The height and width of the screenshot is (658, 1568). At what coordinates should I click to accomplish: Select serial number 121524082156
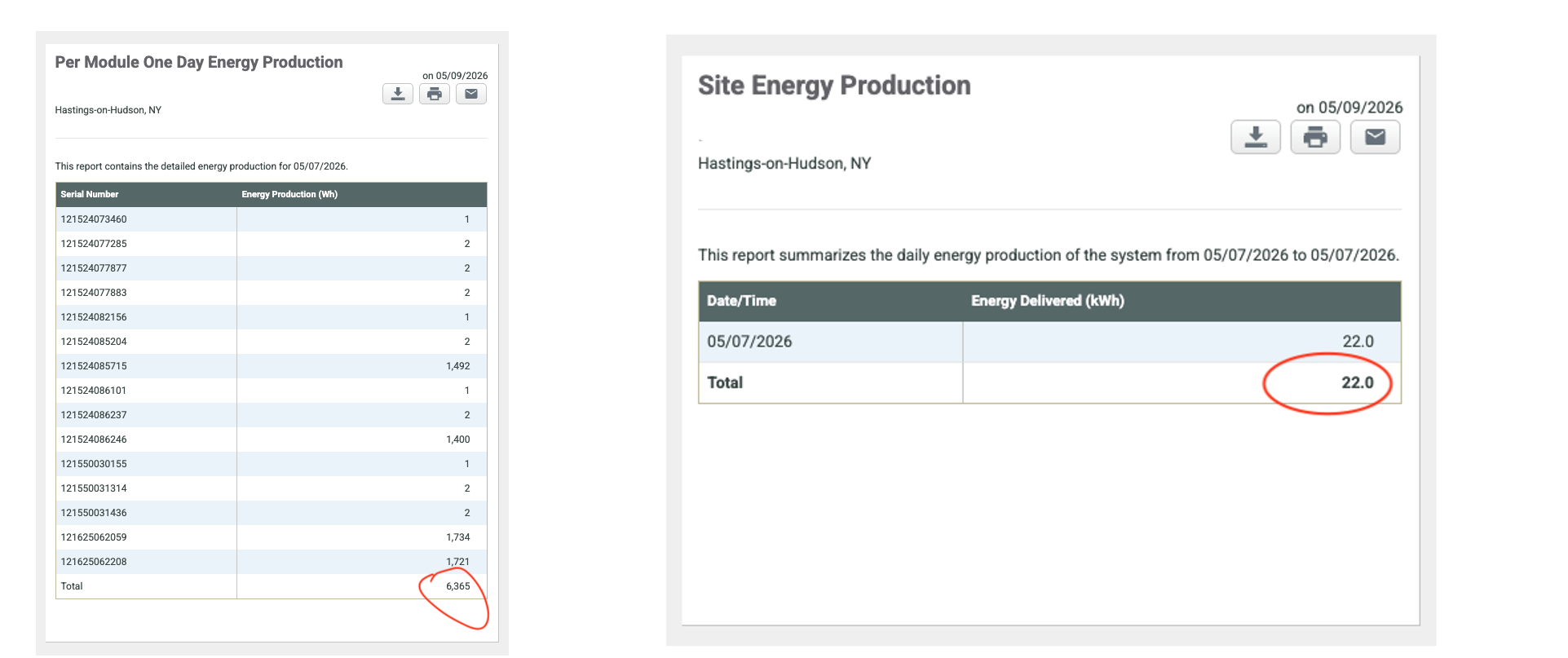point(94,317)
